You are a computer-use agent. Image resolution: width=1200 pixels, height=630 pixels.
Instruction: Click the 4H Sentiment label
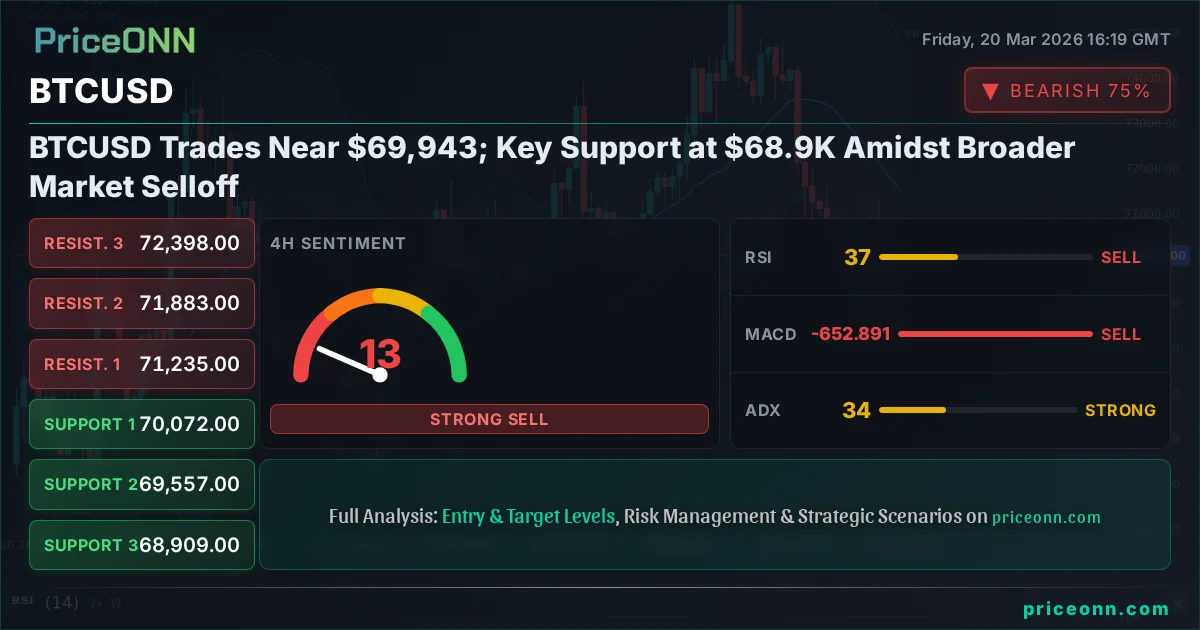click(x=338, y=243)
